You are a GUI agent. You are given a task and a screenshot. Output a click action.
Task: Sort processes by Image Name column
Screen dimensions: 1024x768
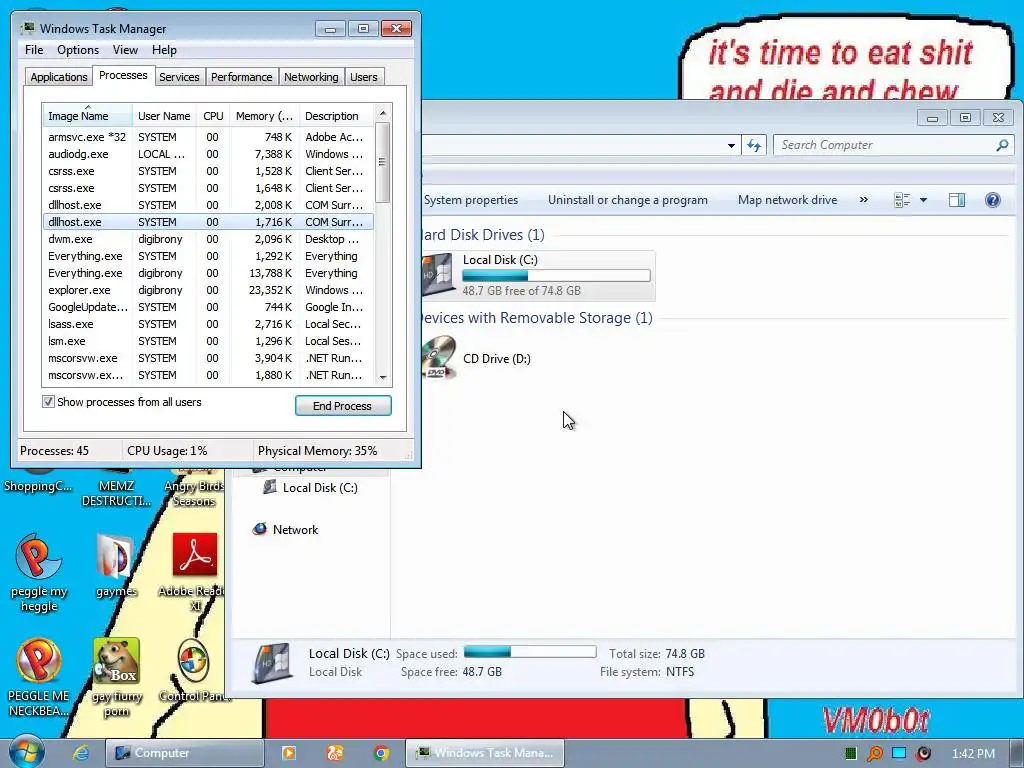[x=88, y=116]
